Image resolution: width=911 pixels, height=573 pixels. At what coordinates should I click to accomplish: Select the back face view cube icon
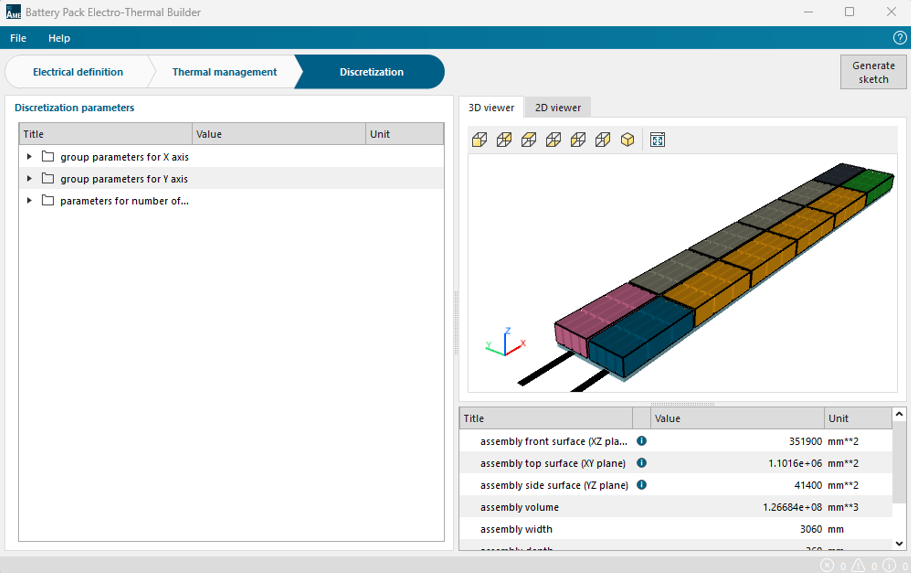pos(504,140)
